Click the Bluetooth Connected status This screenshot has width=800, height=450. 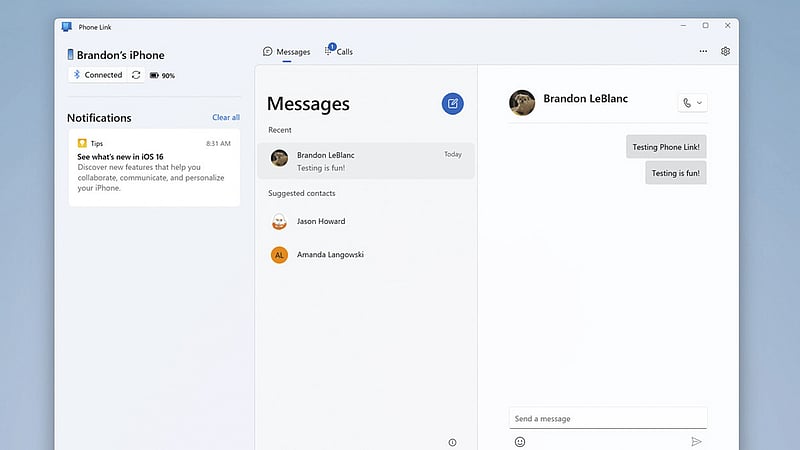(x=98, y=75)
